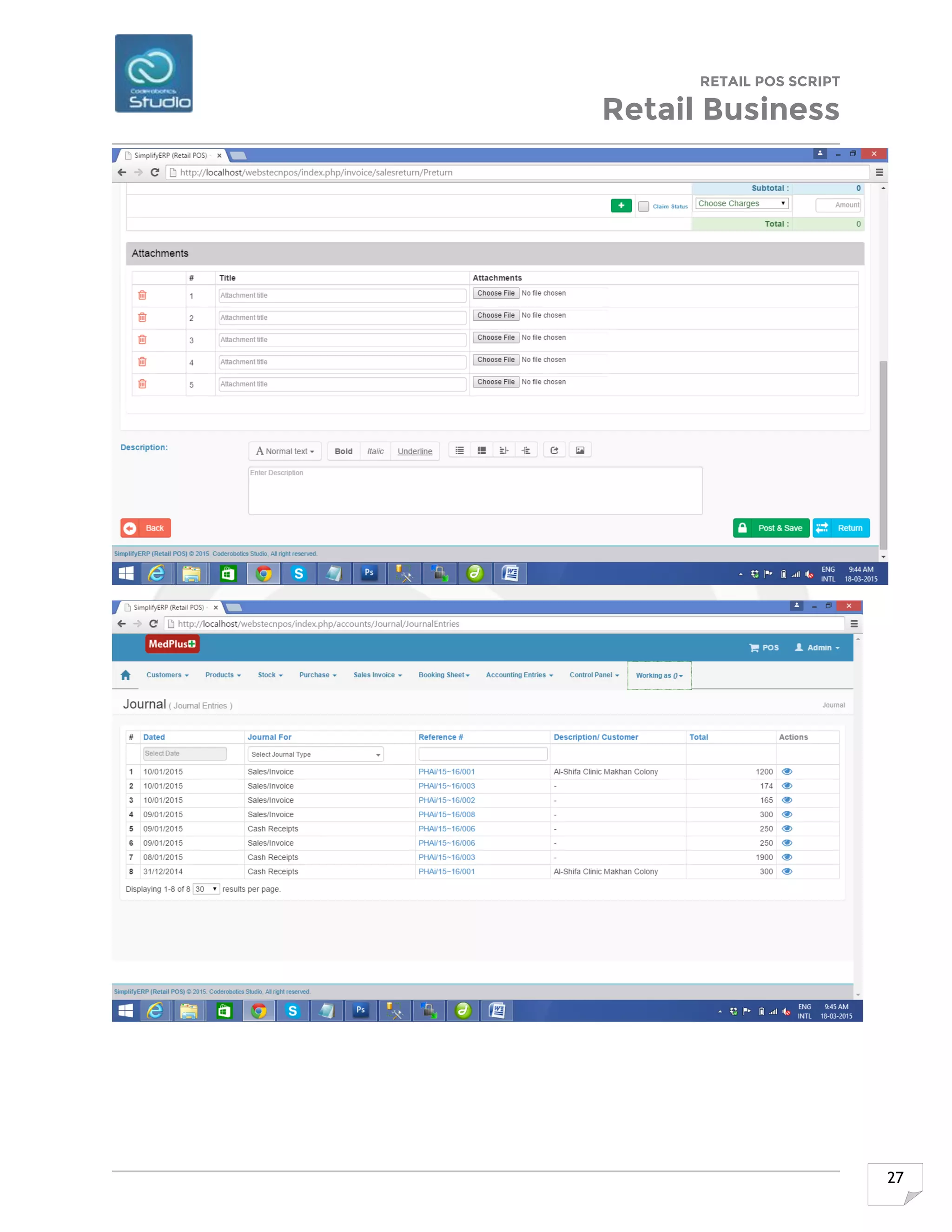Open the Choose Charges dropdown
Screen dimensions: 952x1232
[741, 204]
